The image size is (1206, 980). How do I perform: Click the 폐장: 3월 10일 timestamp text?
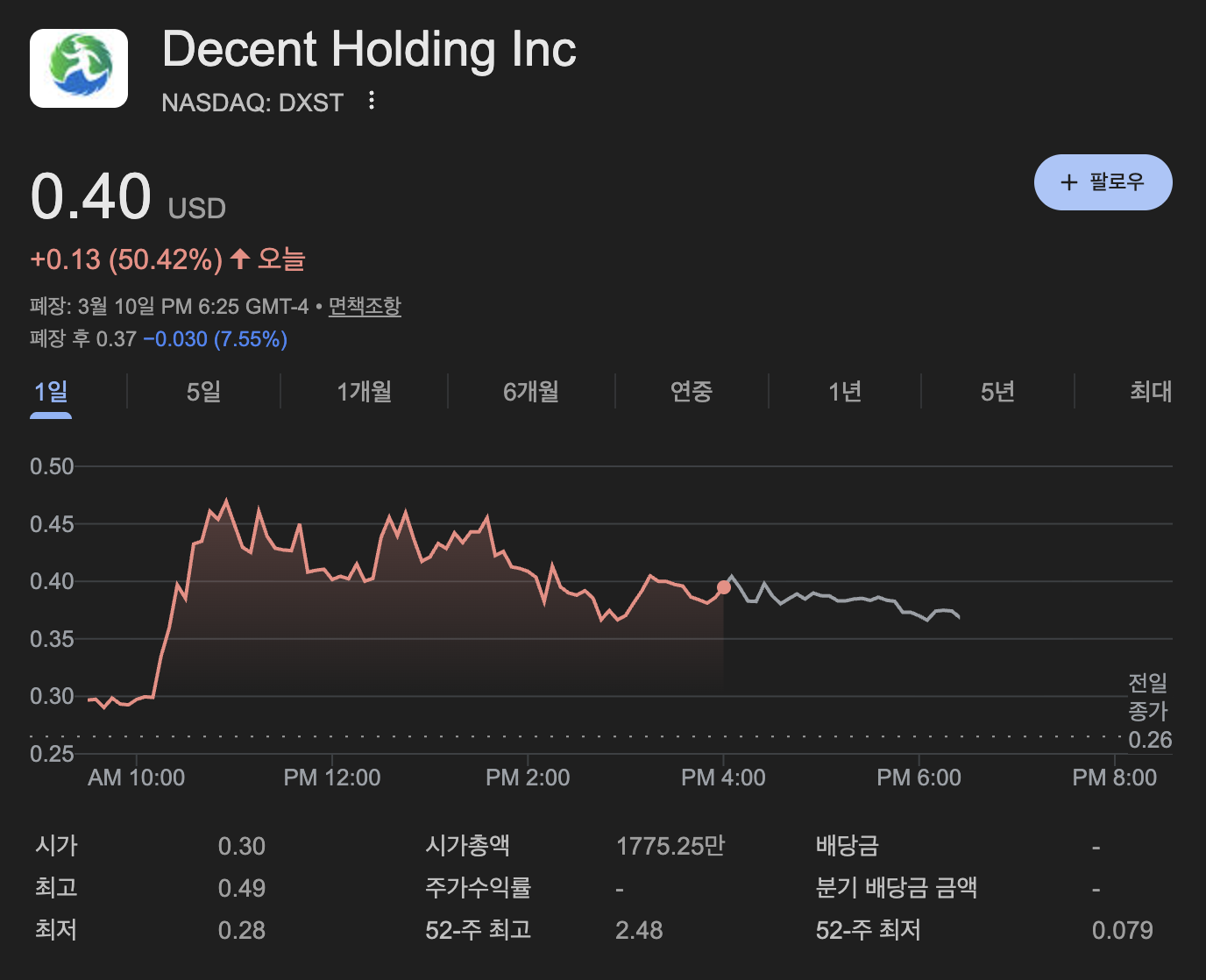(169, 306)
